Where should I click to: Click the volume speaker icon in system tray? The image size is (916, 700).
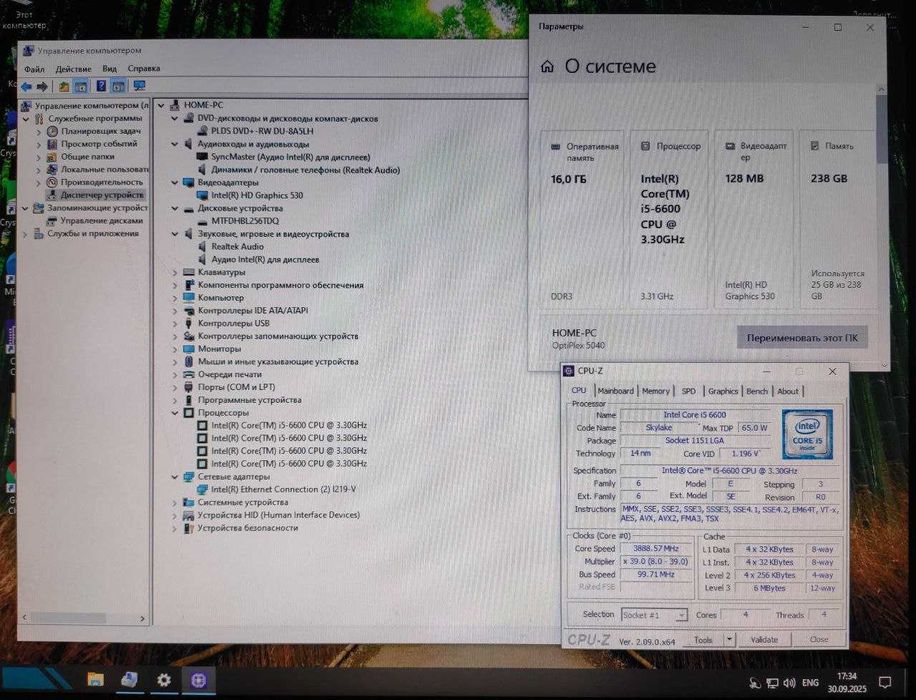point(789,682)
